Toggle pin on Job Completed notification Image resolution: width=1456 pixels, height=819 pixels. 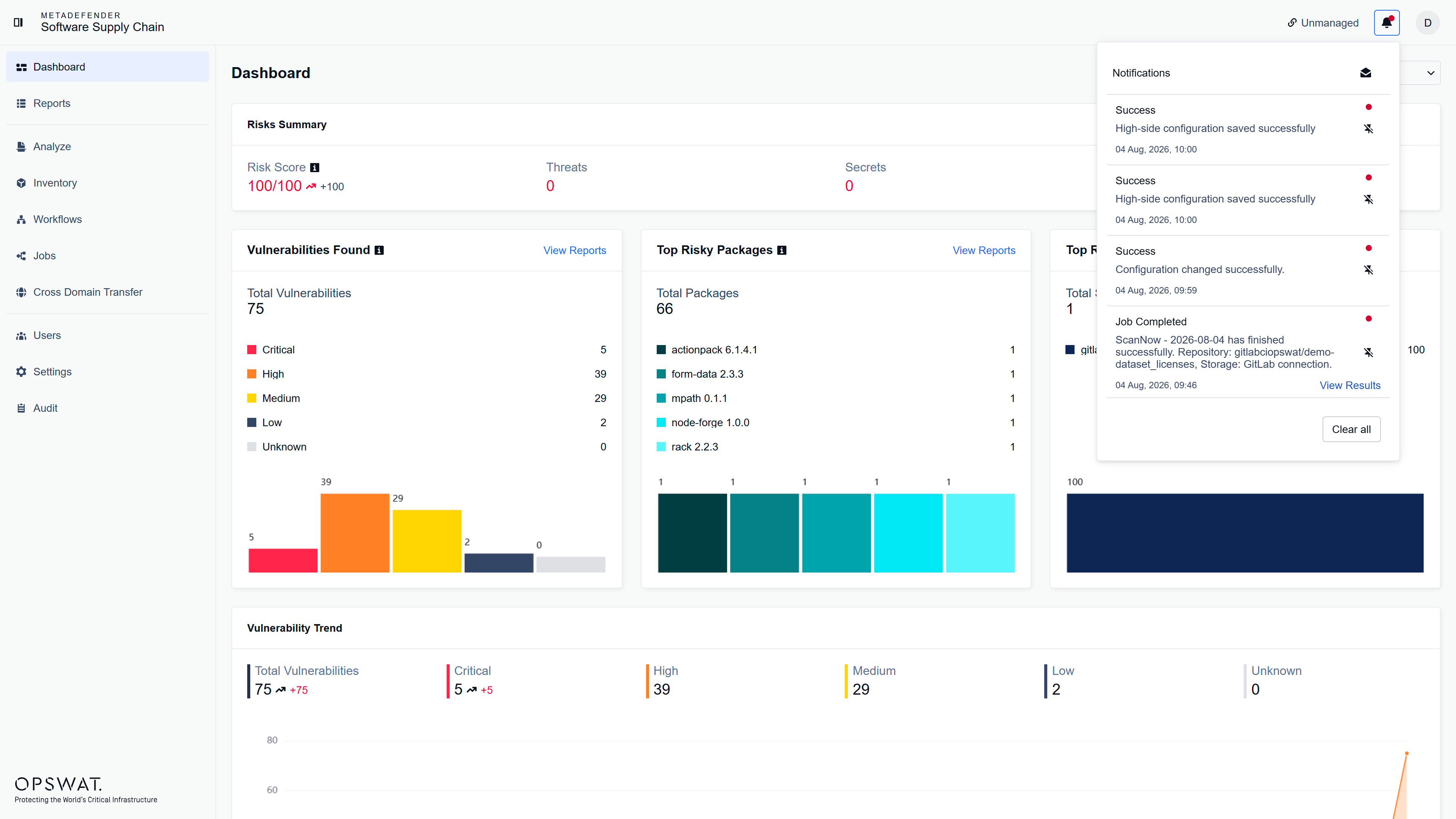[x=1368, y=352]
